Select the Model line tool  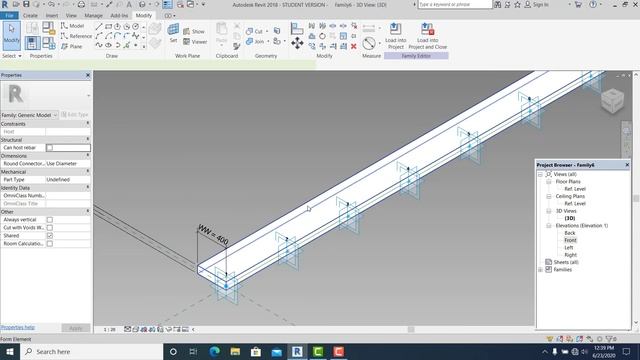(x=72, y=26)
